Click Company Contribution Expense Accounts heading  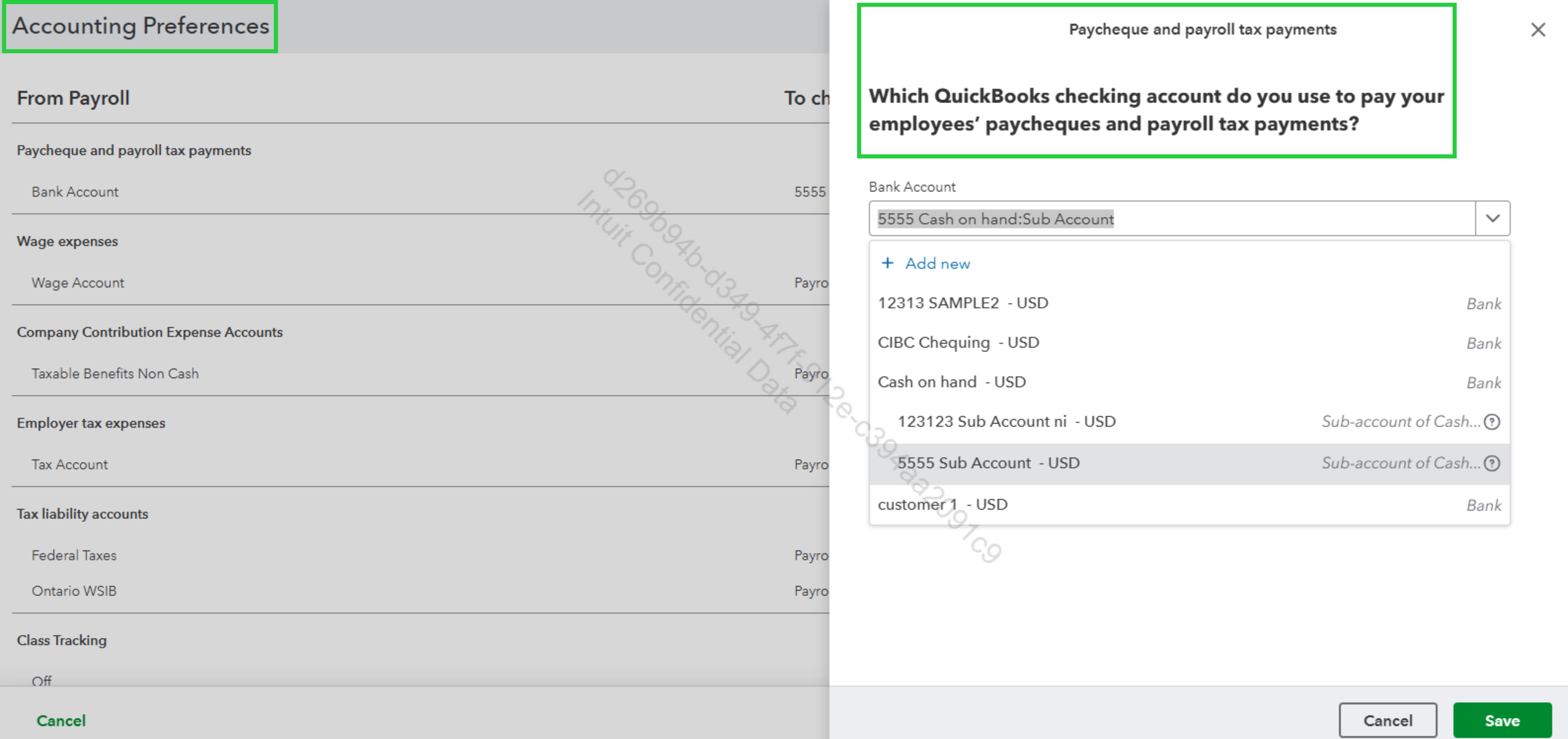[x=150, y=332]
